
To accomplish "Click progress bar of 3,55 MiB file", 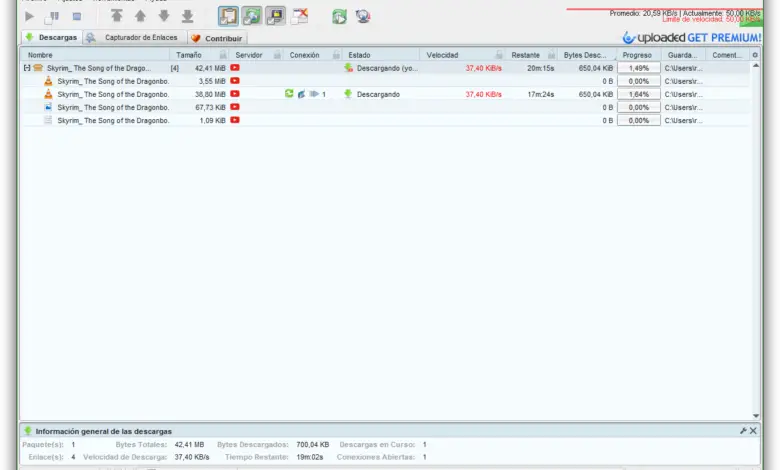I will pyautogui.click(x=639, y=81).
